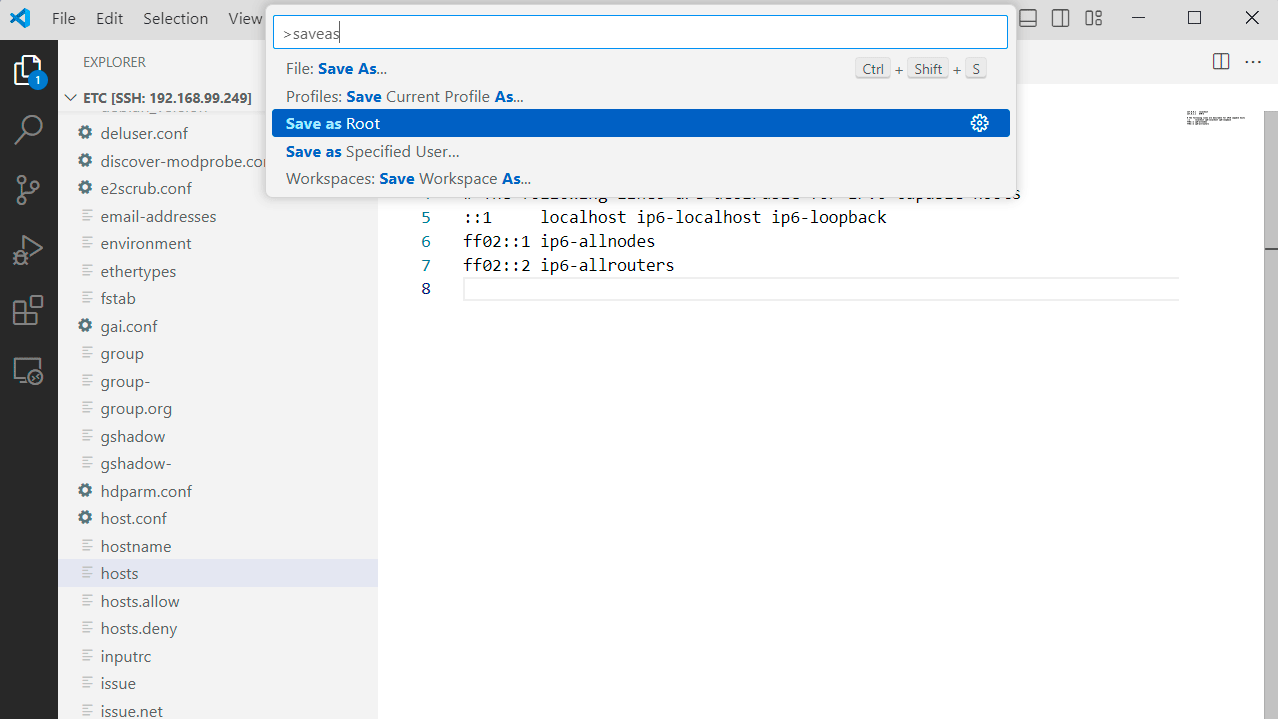Image resolution: width=1278 pixels, height=719 pixels.
Task: Place cursor on empty line 8
Action: point(820,289)
